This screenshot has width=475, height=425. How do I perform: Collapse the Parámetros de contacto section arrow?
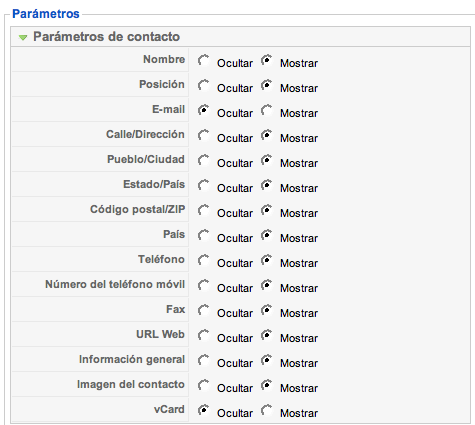23,37
